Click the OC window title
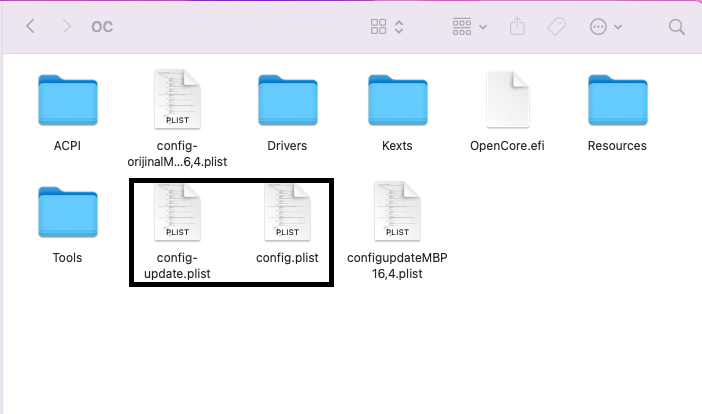This screenshot has width=702, height=414. [x=102, y=27]
